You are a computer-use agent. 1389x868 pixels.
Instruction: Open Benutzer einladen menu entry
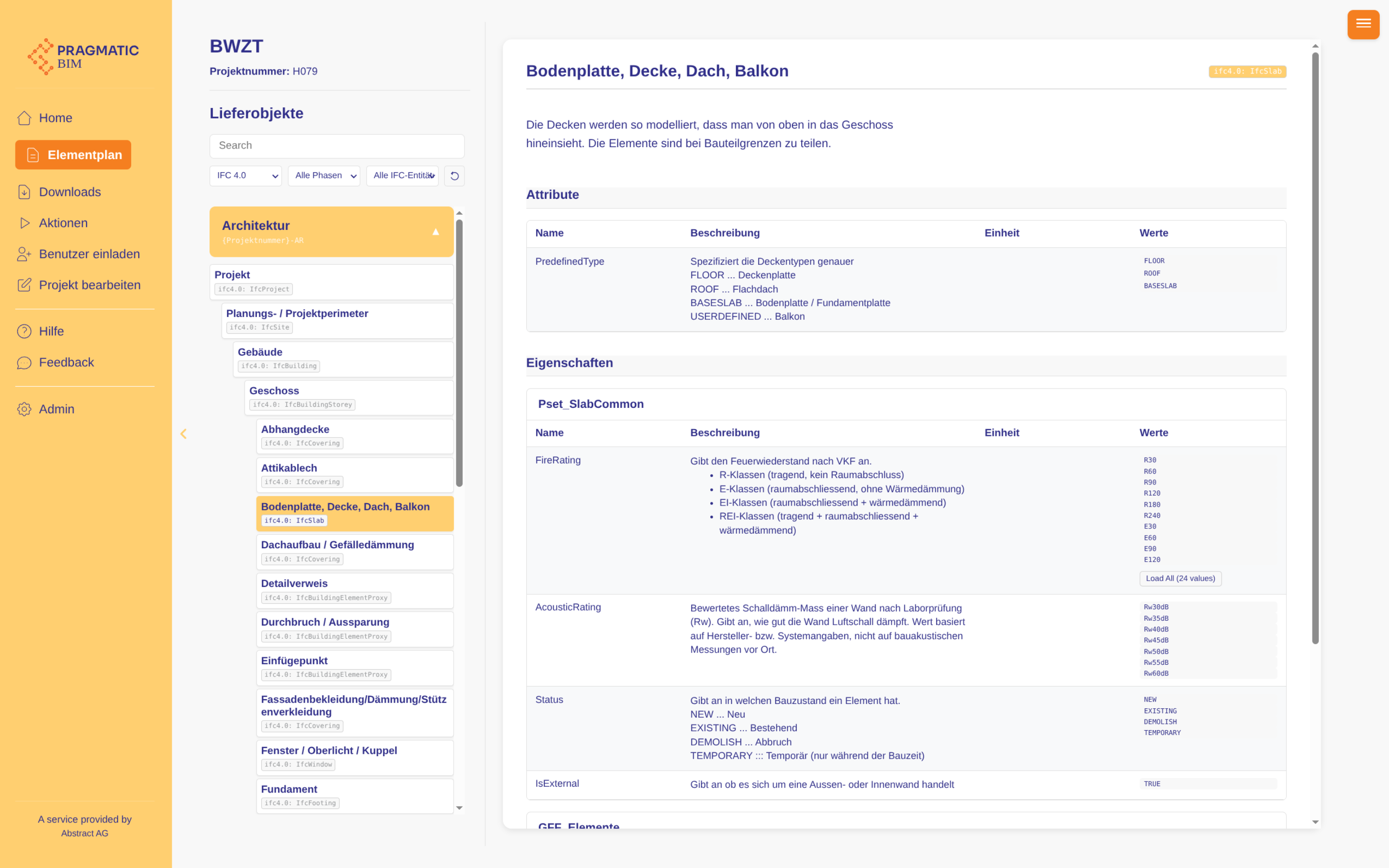point(90,254)
